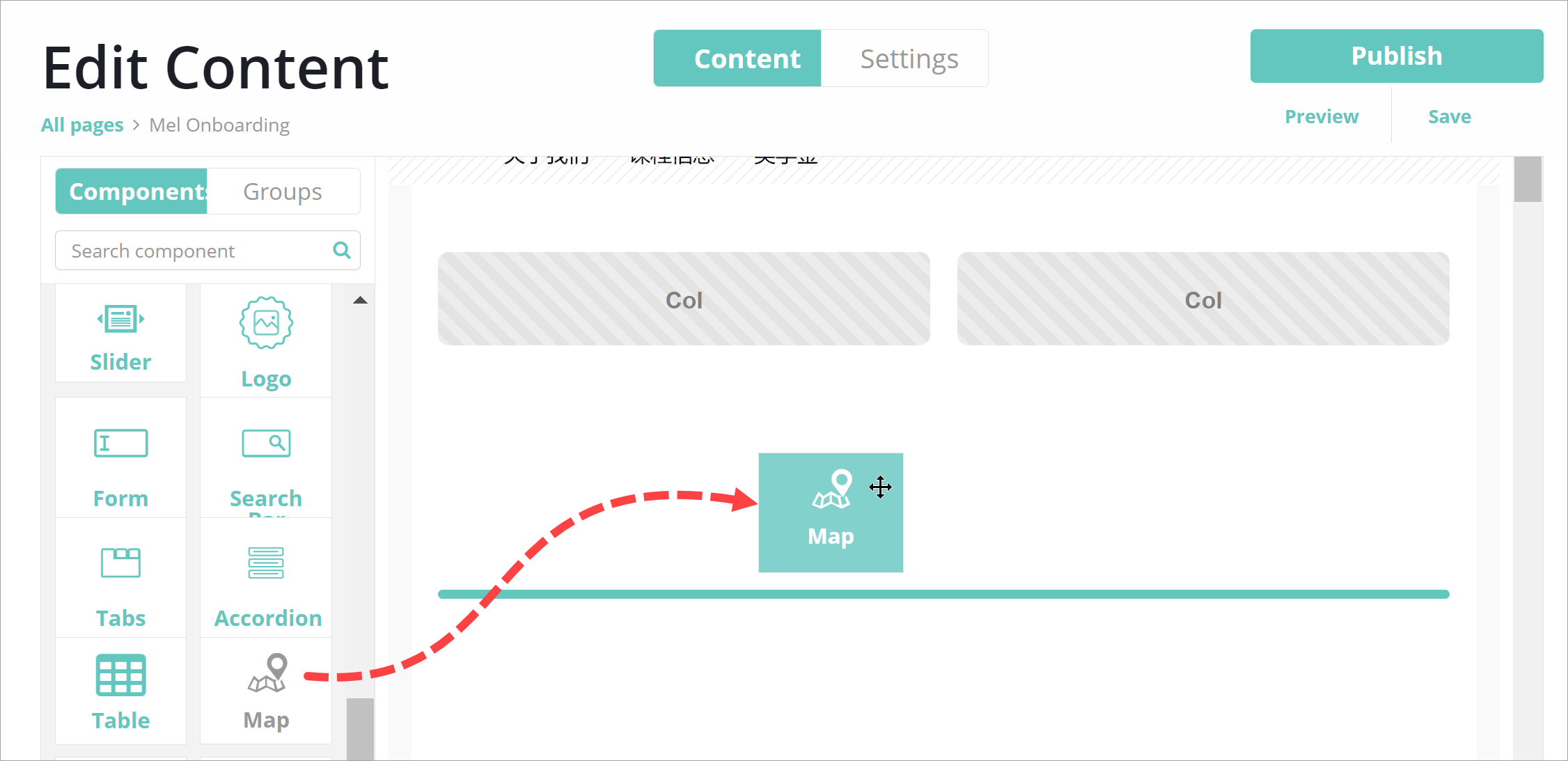Image resolution: width=1568 pixels, height=761 pixels.
Task: Open the Groups tab
Action: [x=283, y=191]
